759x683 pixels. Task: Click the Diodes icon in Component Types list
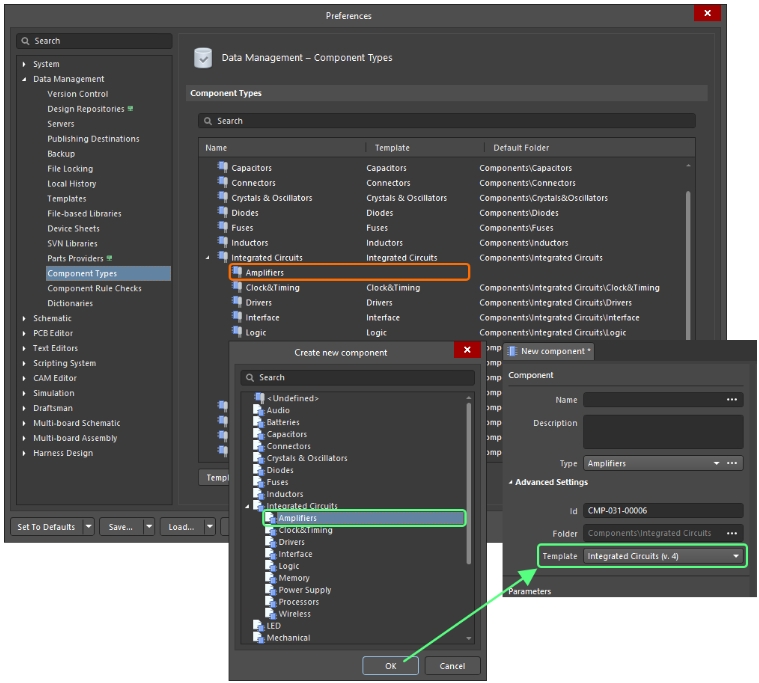223,213
